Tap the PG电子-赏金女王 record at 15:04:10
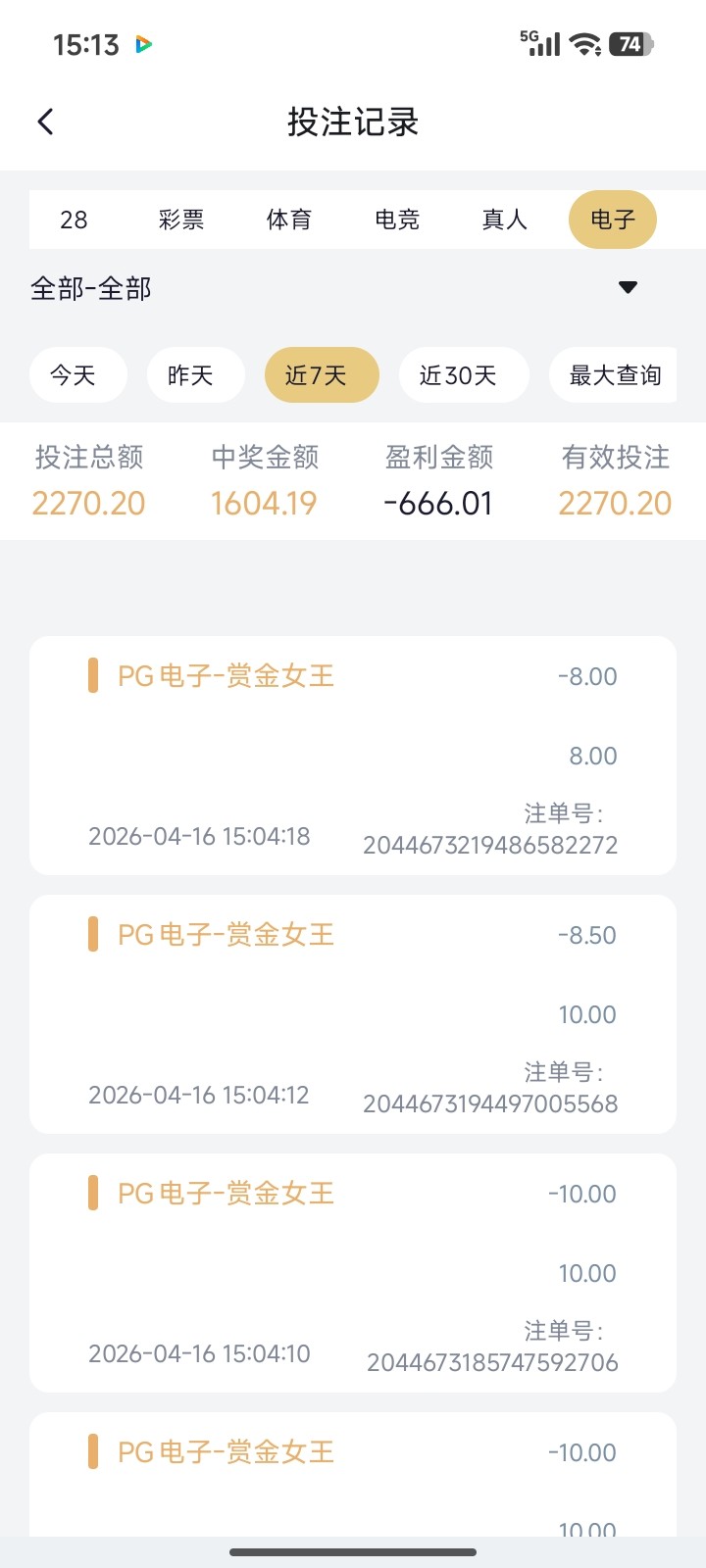This screenshot has height=1568, width=706. [x=353, y=1273]
